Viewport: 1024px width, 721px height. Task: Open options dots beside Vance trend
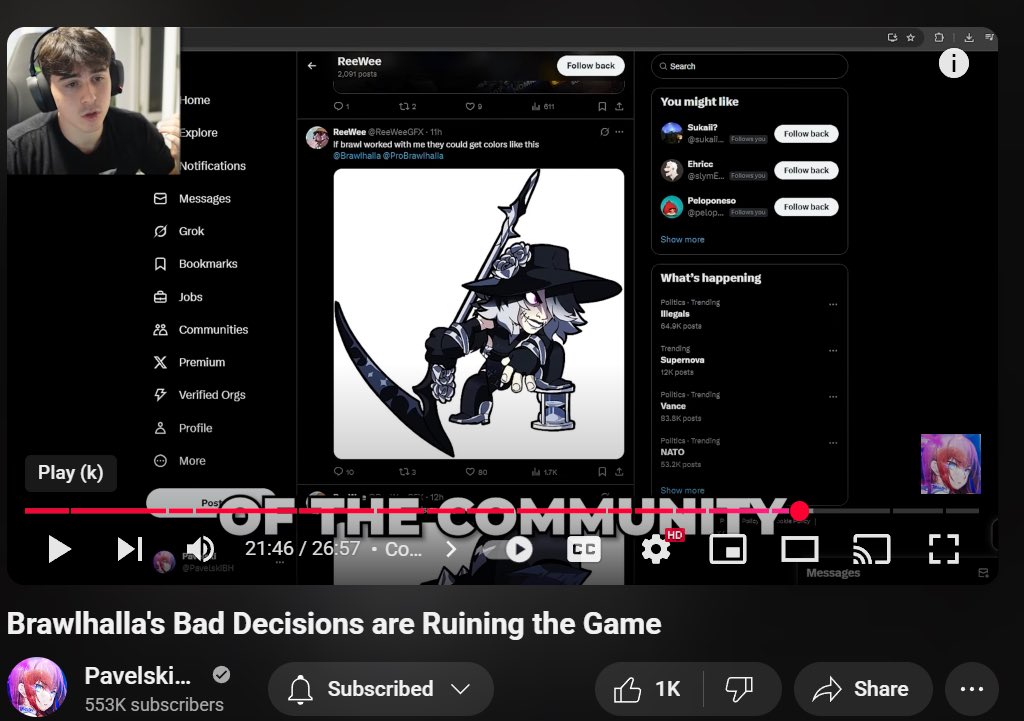click(x=833, y=396)
